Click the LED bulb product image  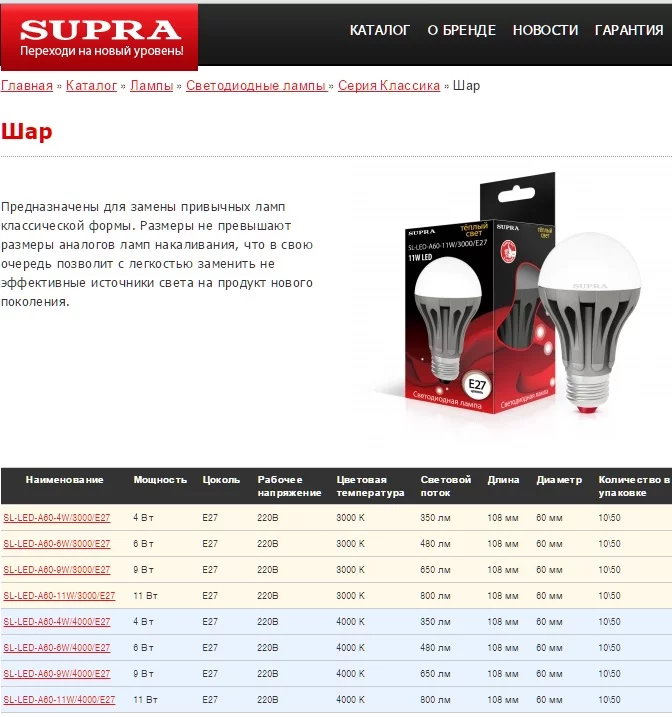click(507, 296)
